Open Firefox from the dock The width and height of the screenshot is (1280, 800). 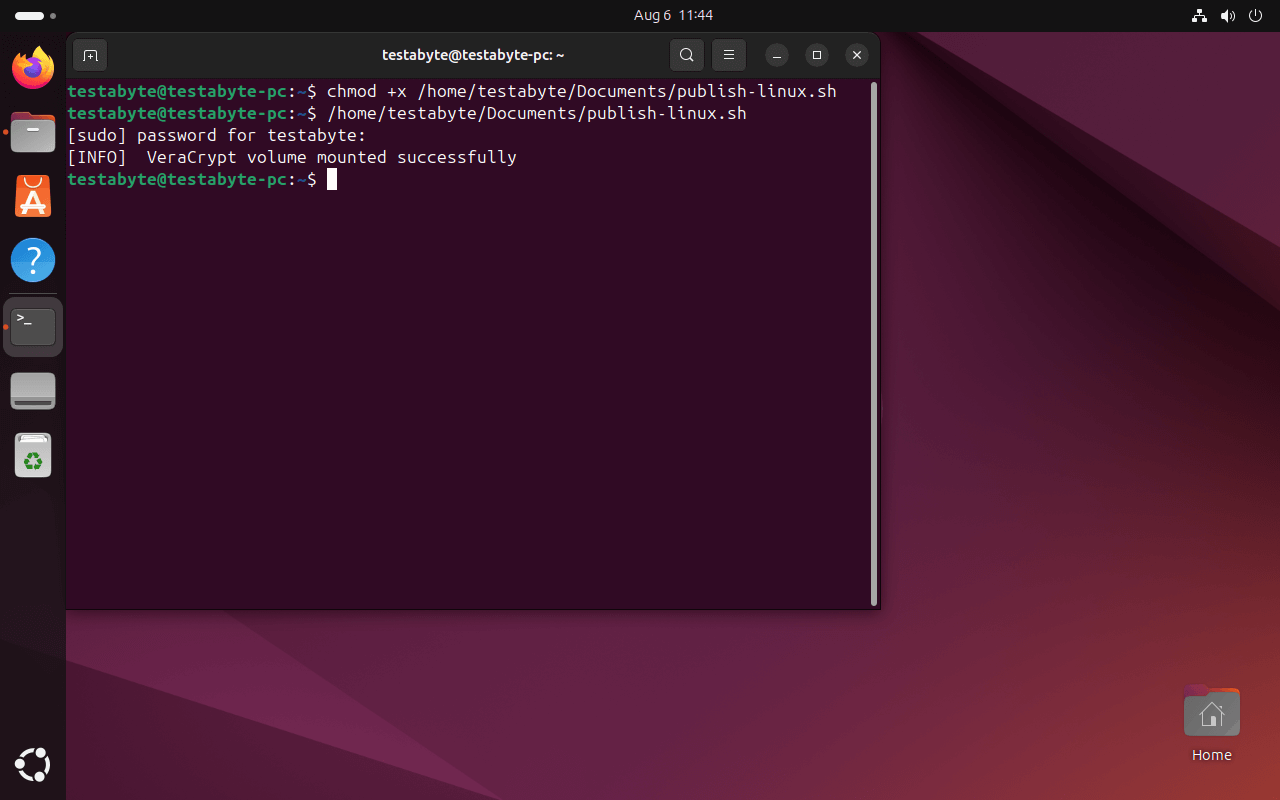click(x=32, y=68)
